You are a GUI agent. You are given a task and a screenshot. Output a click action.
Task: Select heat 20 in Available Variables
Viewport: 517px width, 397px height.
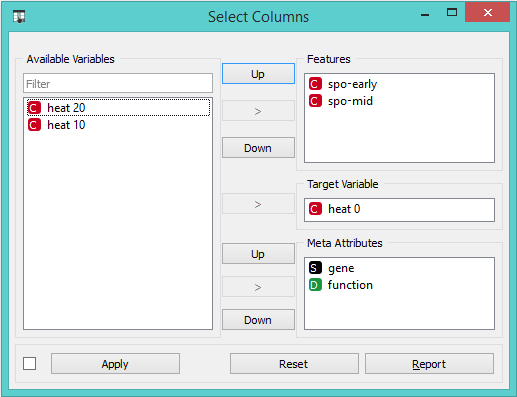[x=118, y=108]
